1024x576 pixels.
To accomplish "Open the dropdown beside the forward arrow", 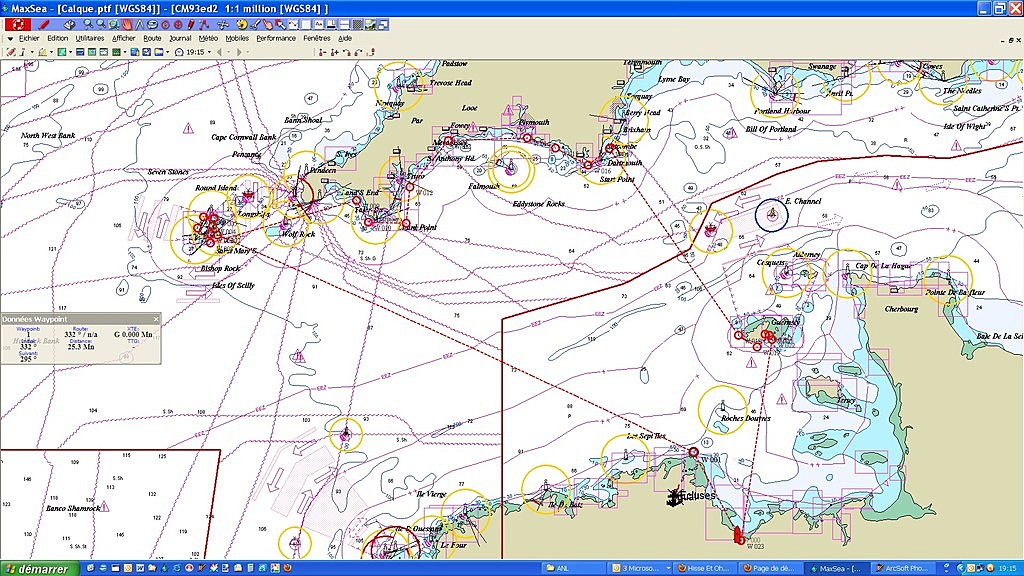I will click(248, 52).
